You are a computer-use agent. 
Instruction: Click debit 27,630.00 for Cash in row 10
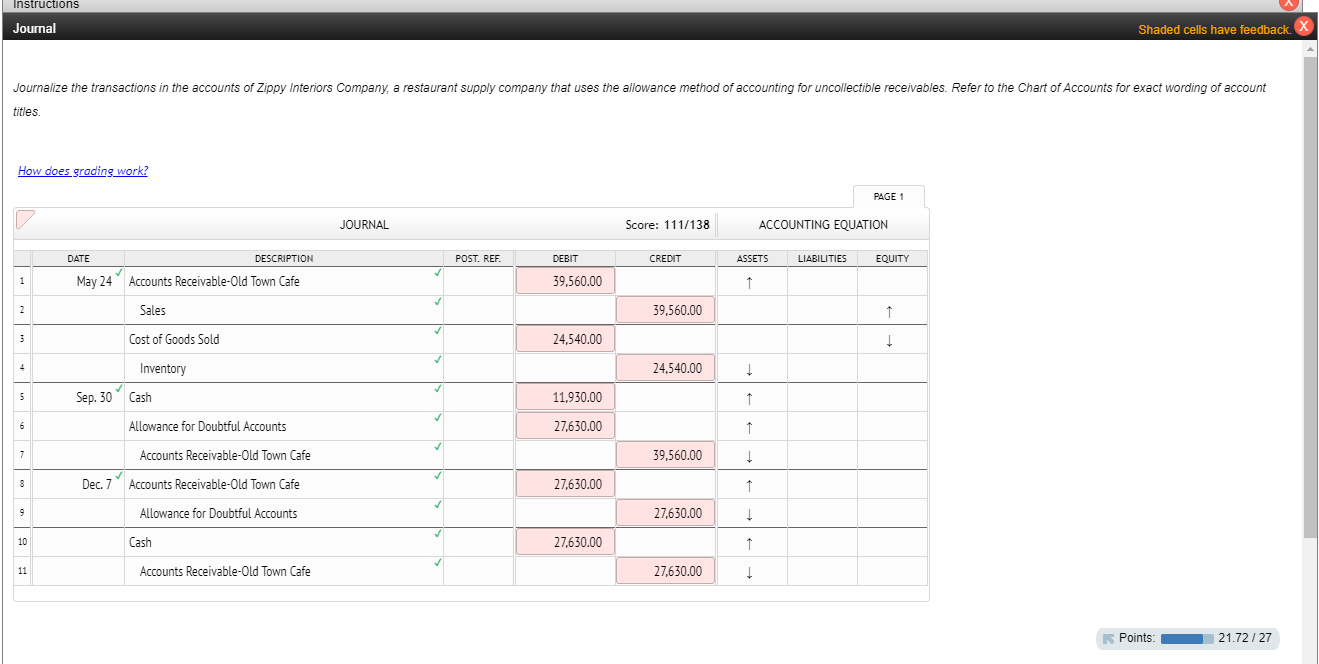[565, 542]
